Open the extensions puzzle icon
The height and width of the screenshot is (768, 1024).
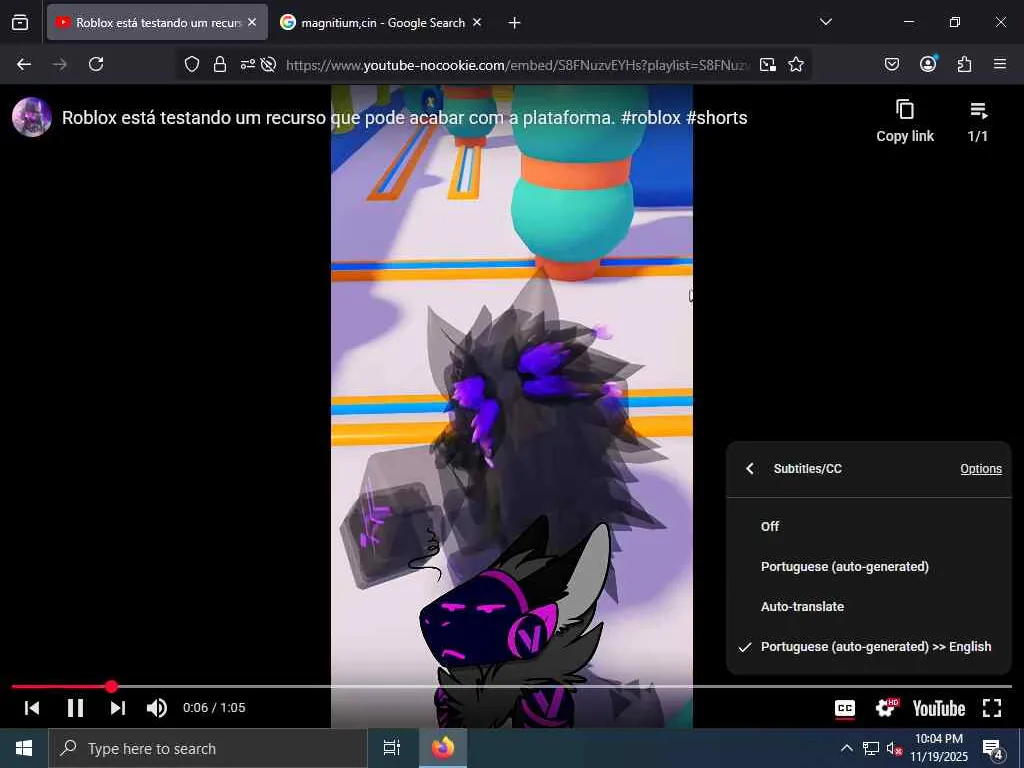pos(964,64)
